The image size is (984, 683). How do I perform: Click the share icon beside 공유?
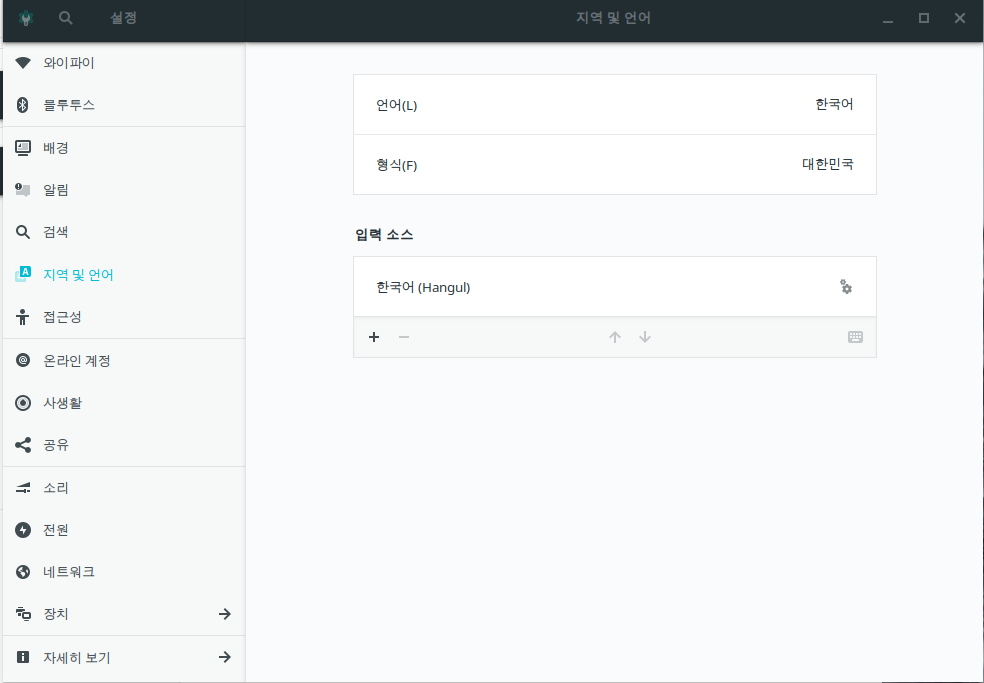[x=23, y=445]
